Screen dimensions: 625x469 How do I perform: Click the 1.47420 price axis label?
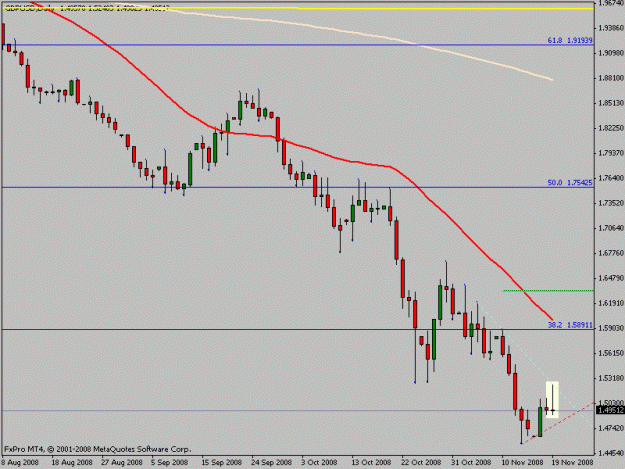click(x=611, y=428)
